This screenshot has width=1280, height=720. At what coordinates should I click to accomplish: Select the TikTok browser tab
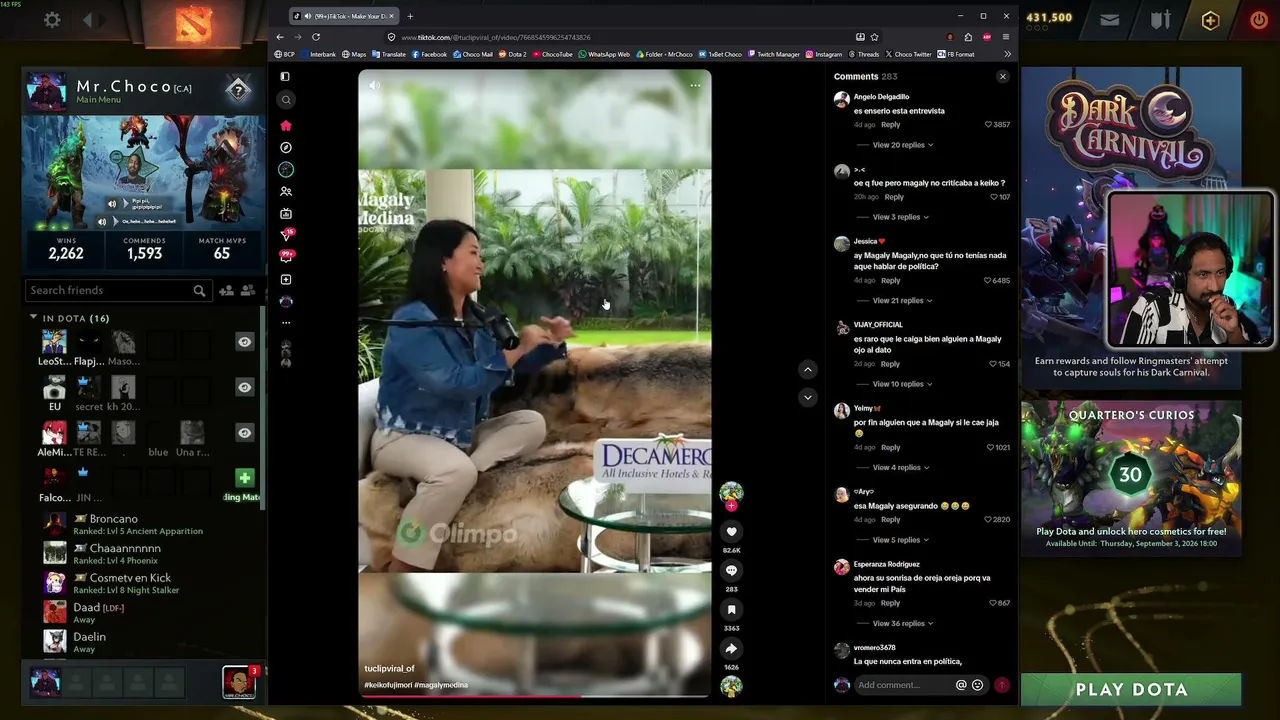343,16
